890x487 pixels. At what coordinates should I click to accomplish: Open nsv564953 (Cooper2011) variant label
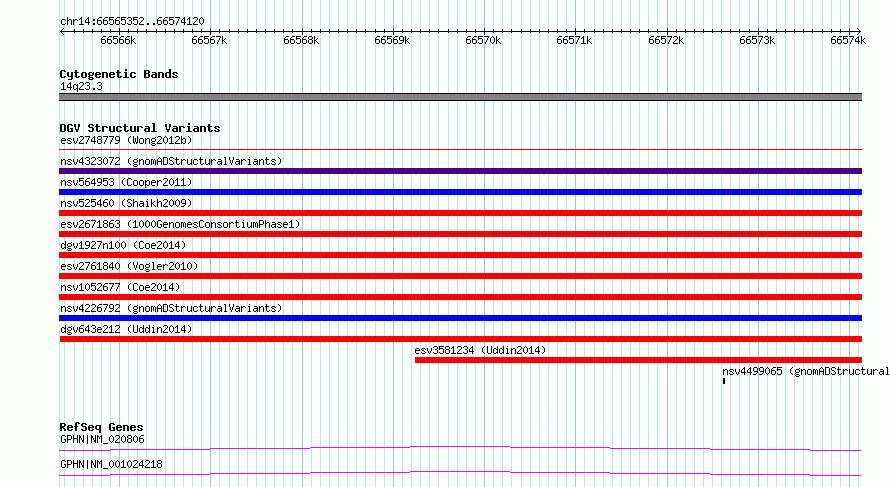coord(126,182)
